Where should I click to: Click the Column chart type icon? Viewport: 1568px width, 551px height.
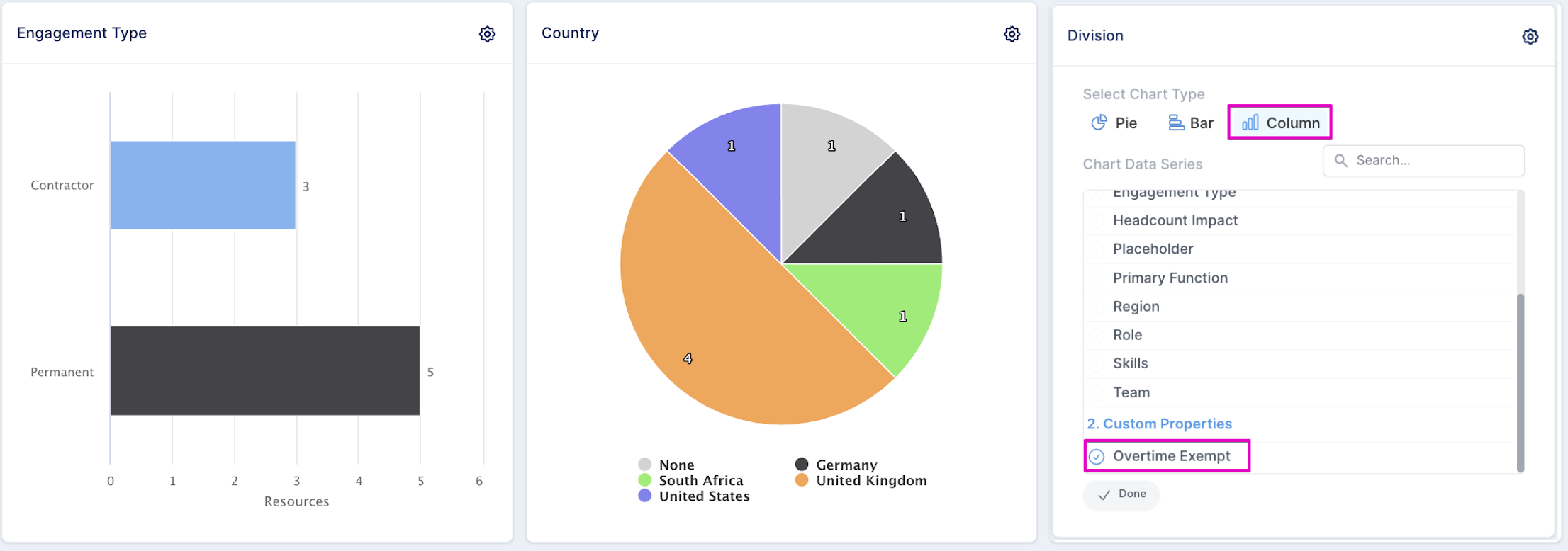pyautogui.click(x=1250, y=123)
